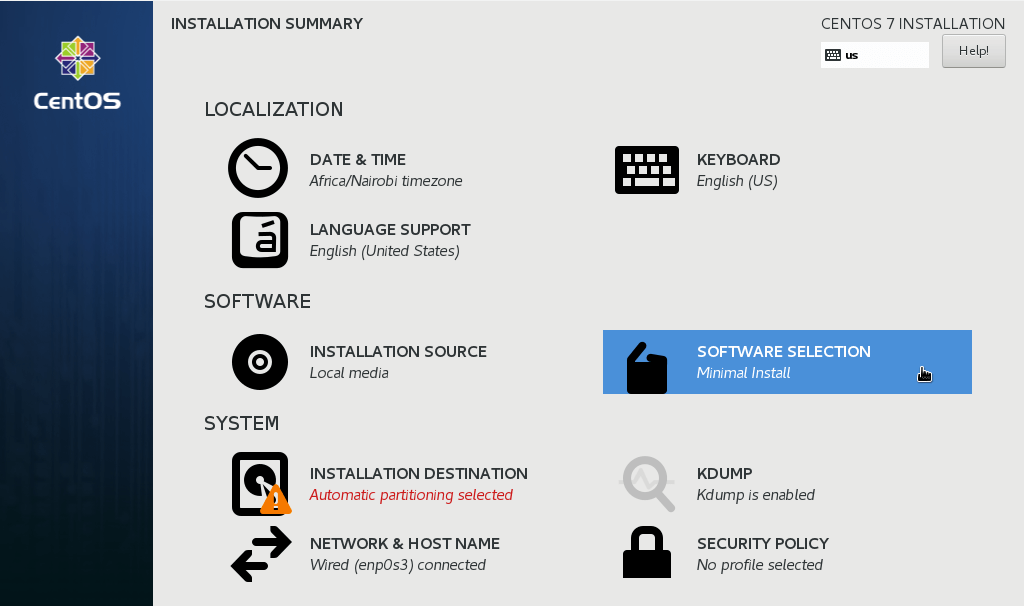
Task: Open the Help! button
Action: pos(974,51)
